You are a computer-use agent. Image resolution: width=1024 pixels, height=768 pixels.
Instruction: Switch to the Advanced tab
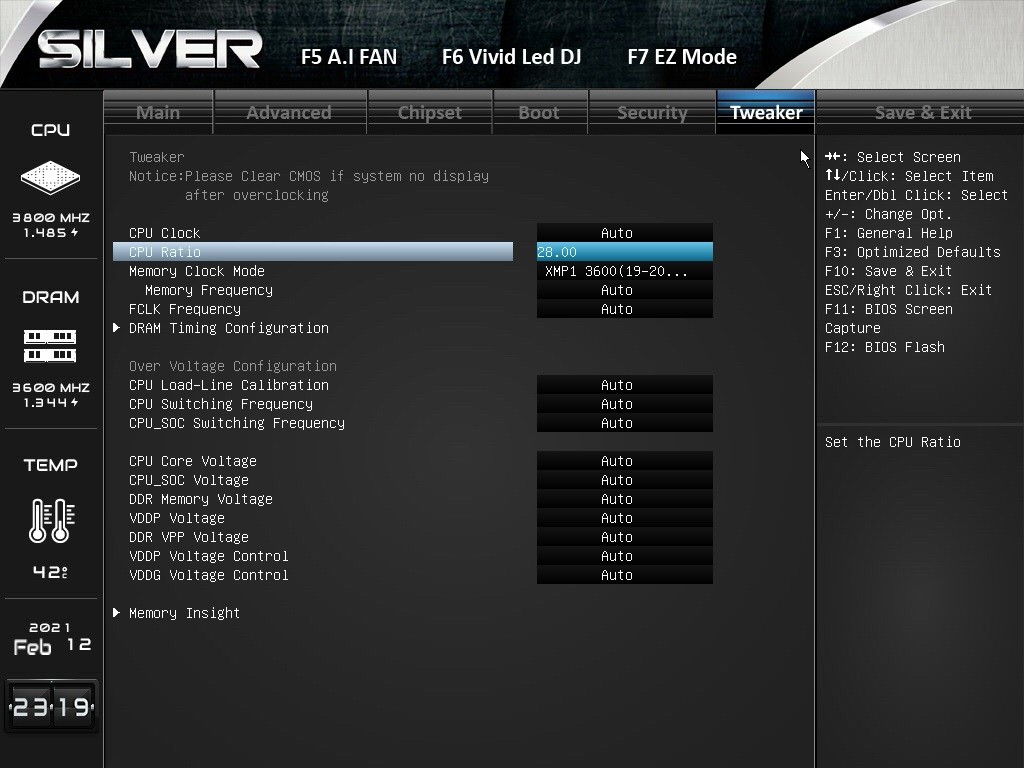point(289,112)
